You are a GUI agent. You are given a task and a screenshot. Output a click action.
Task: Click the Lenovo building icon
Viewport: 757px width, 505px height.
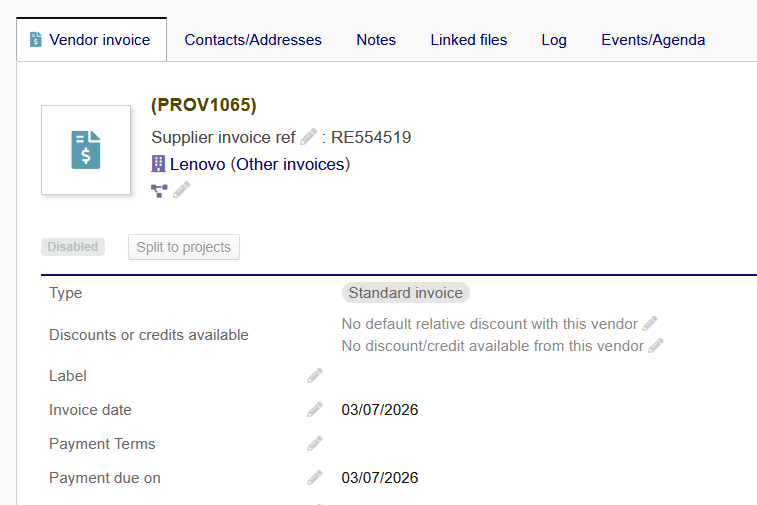[158, 164]
